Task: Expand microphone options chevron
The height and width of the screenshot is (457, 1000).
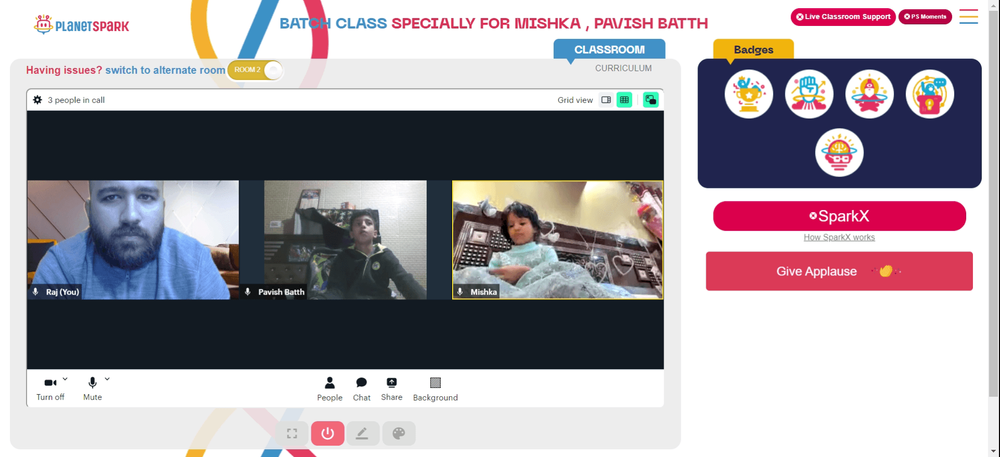Action: pos(107,379)
